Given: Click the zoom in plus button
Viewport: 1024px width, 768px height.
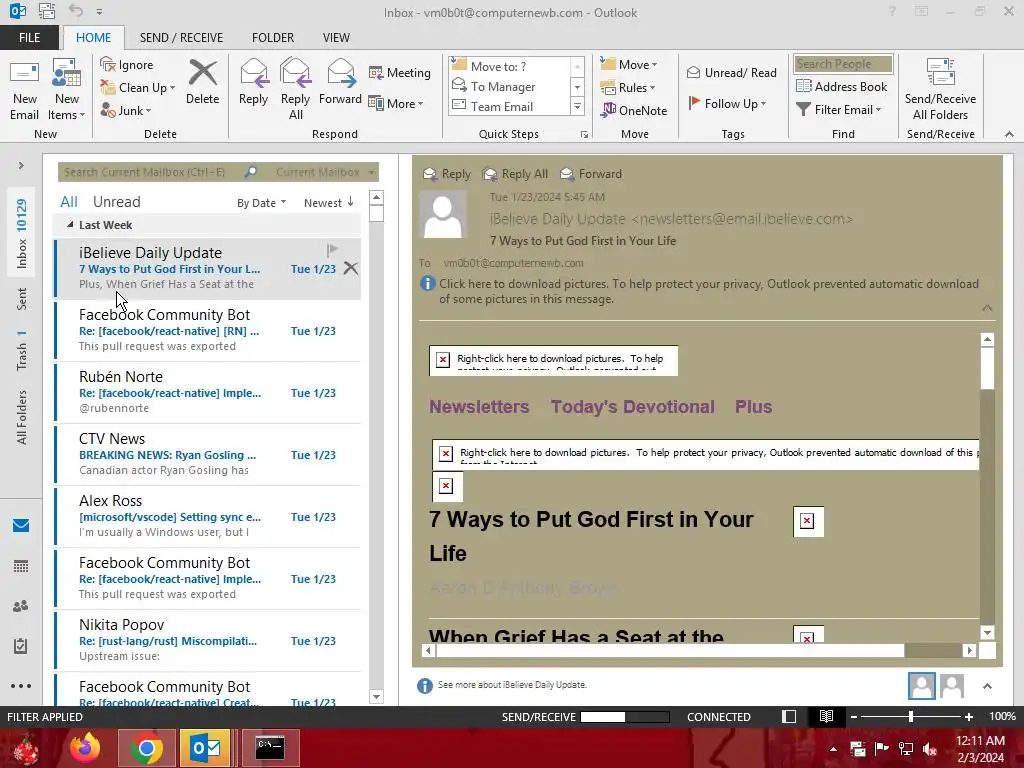Looking at the screenshot, I should pos(968,717).
